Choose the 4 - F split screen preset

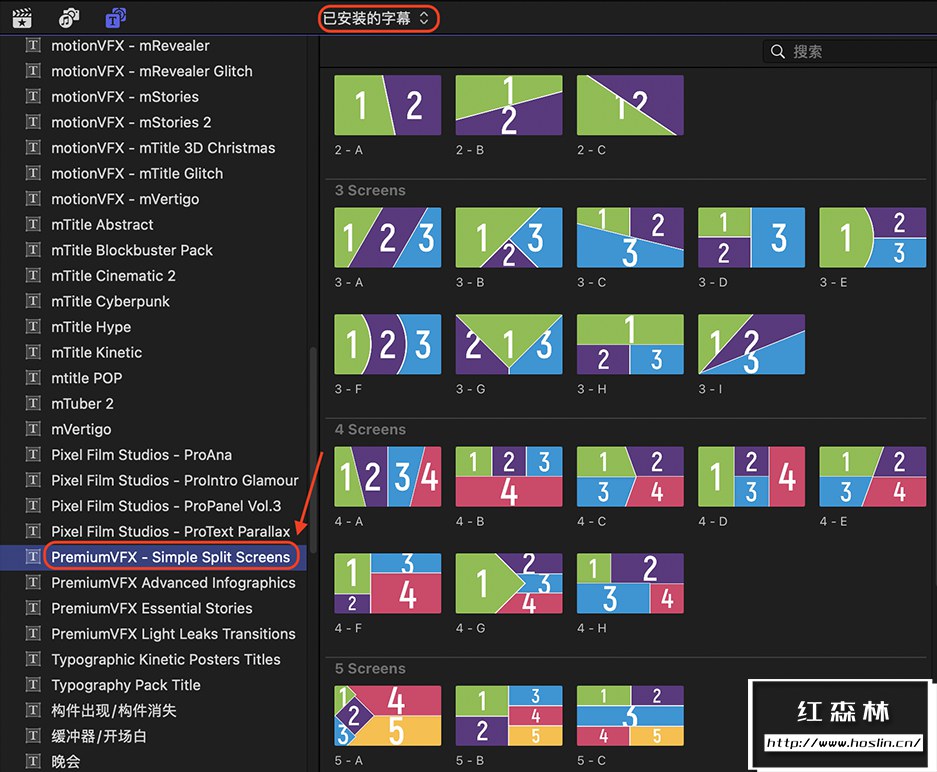point(387,583)
